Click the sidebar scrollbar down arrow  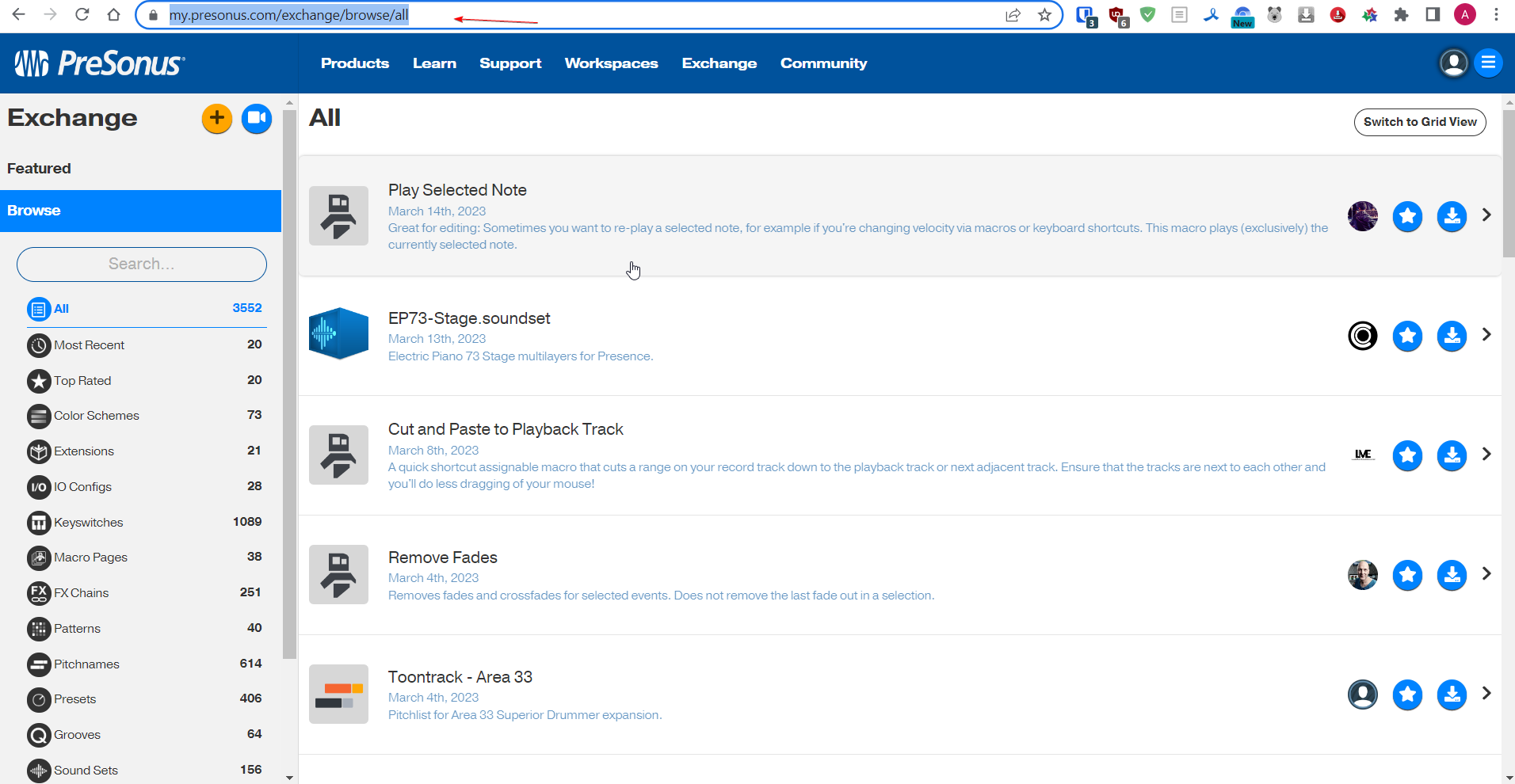click(x=289, y=778)
